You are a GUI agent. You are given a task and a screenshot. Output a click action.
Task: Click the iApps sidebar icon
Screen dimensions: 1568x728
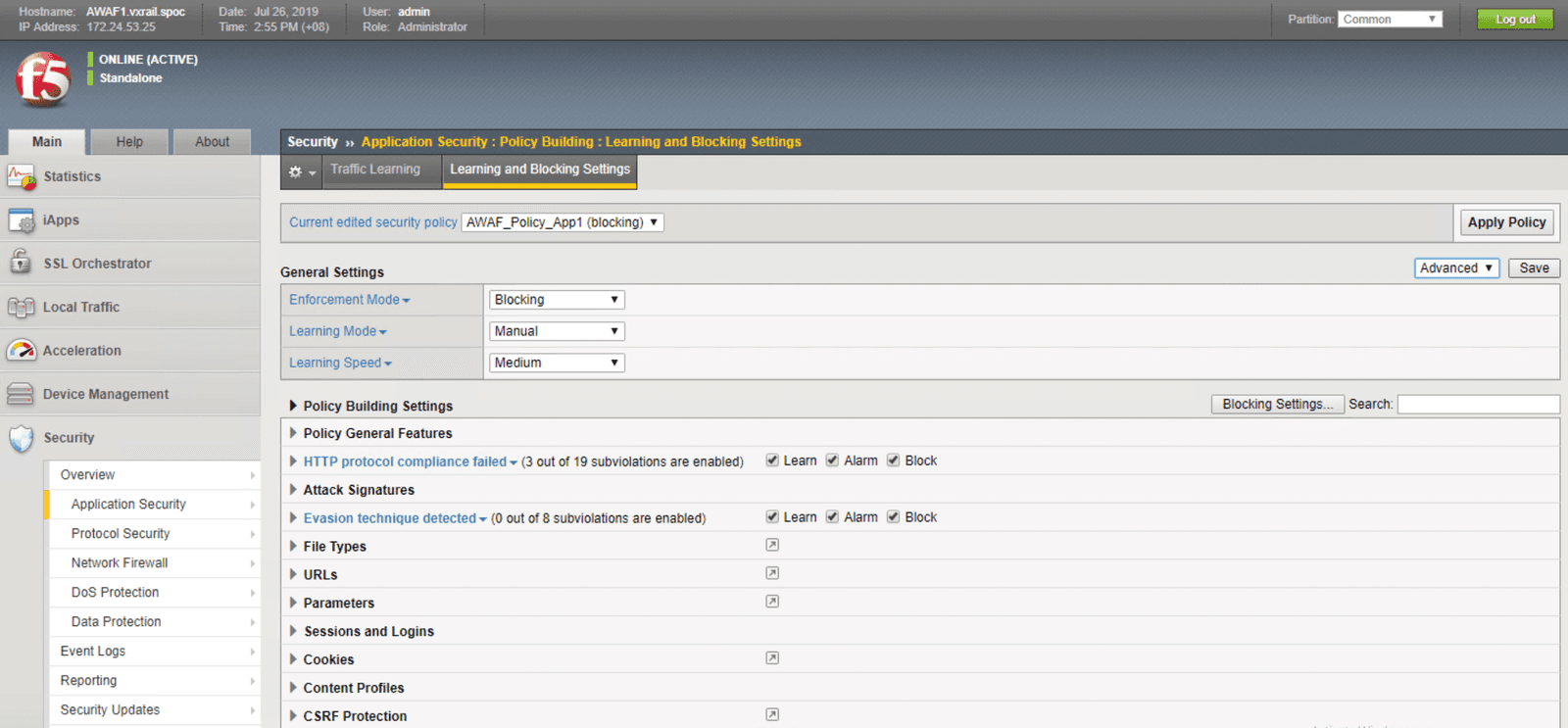point(21,220)
